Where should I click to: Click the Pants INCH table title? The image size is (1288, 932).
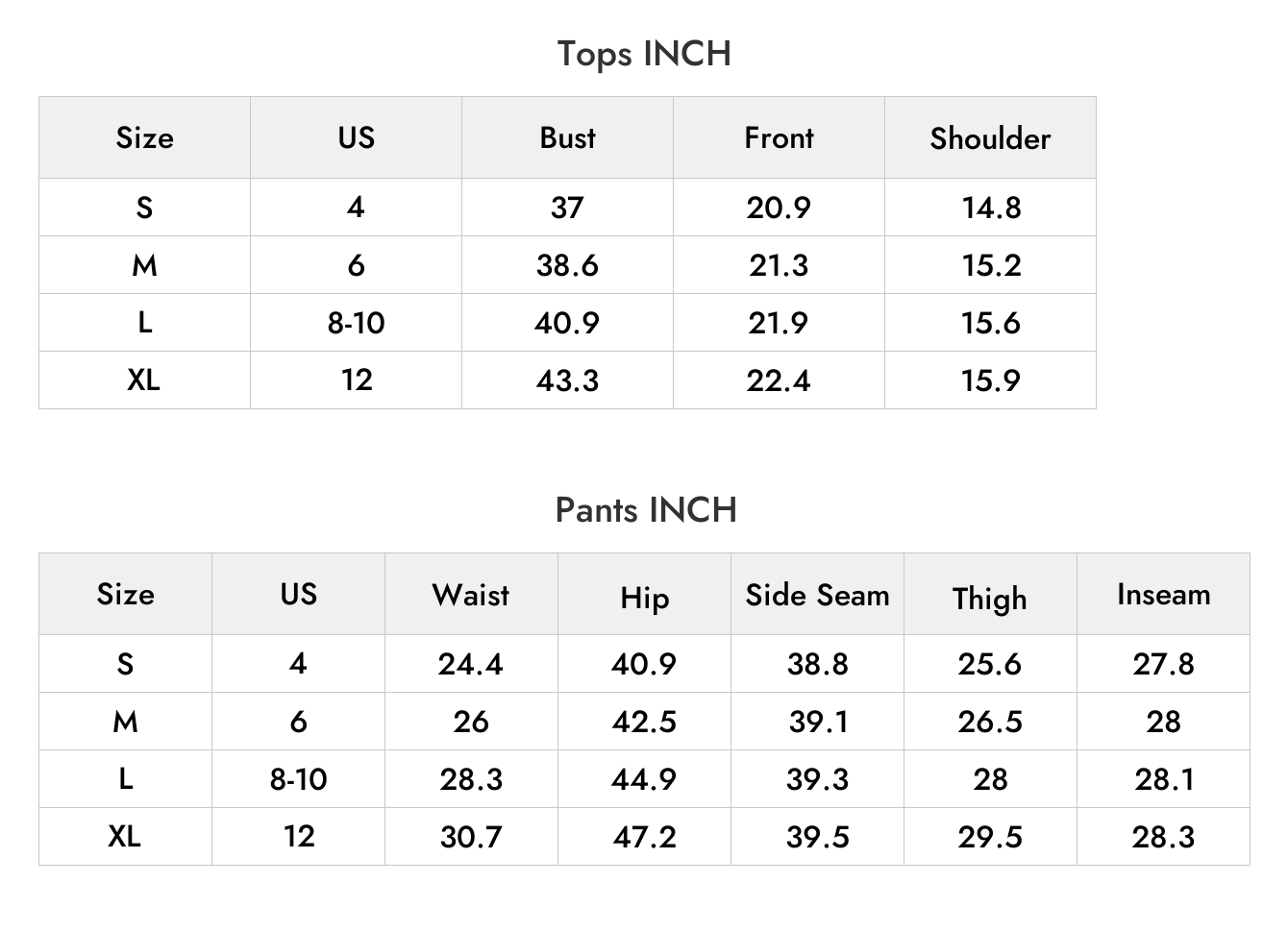pos(646,509)
